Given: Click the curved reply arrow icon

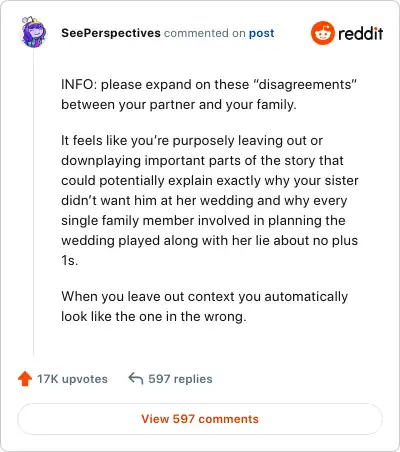Looking at the screenshot, I should pos(136,379).
